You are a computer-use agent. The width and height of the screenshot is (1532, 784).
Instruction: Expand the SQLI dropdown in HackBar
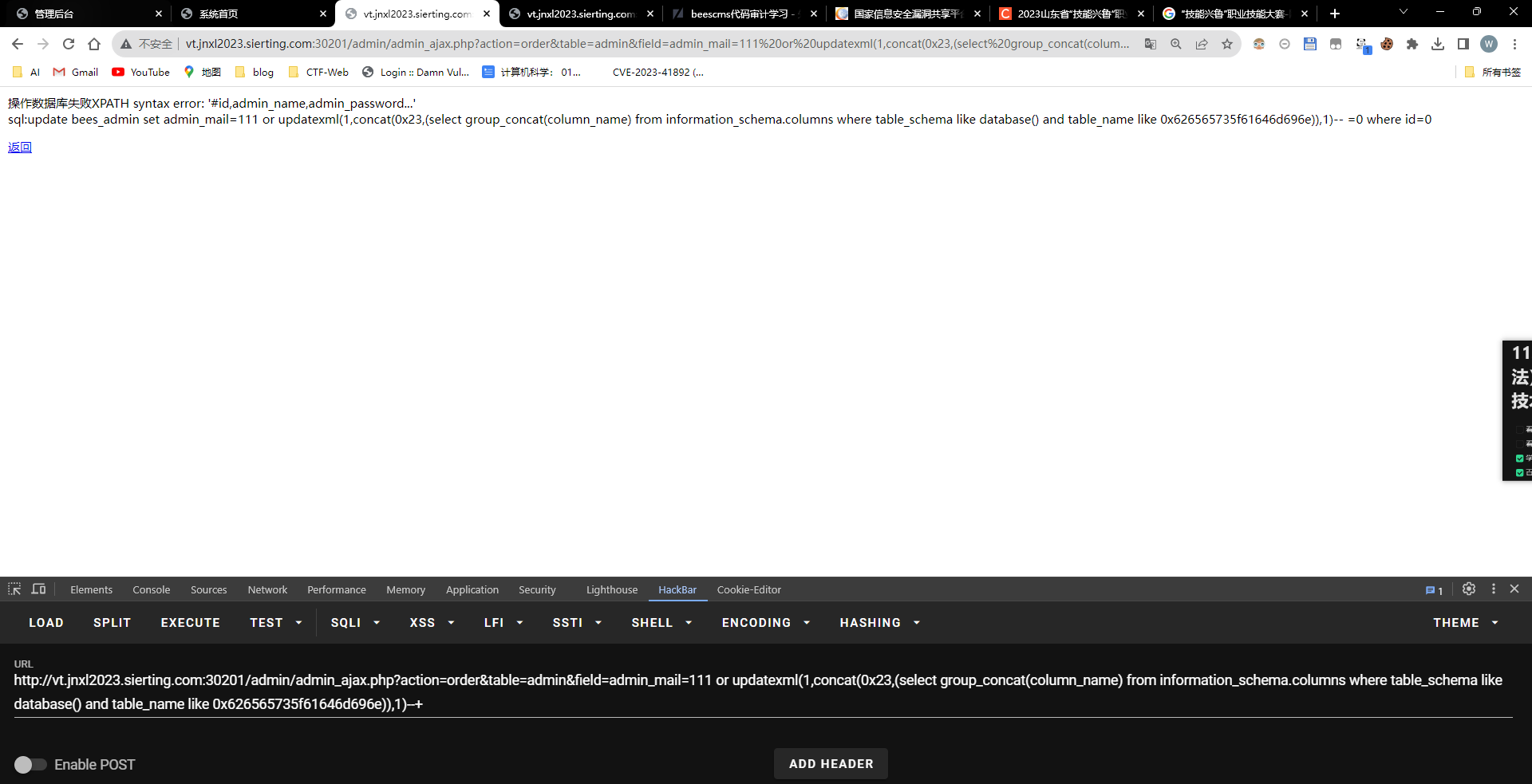[355, 623]
